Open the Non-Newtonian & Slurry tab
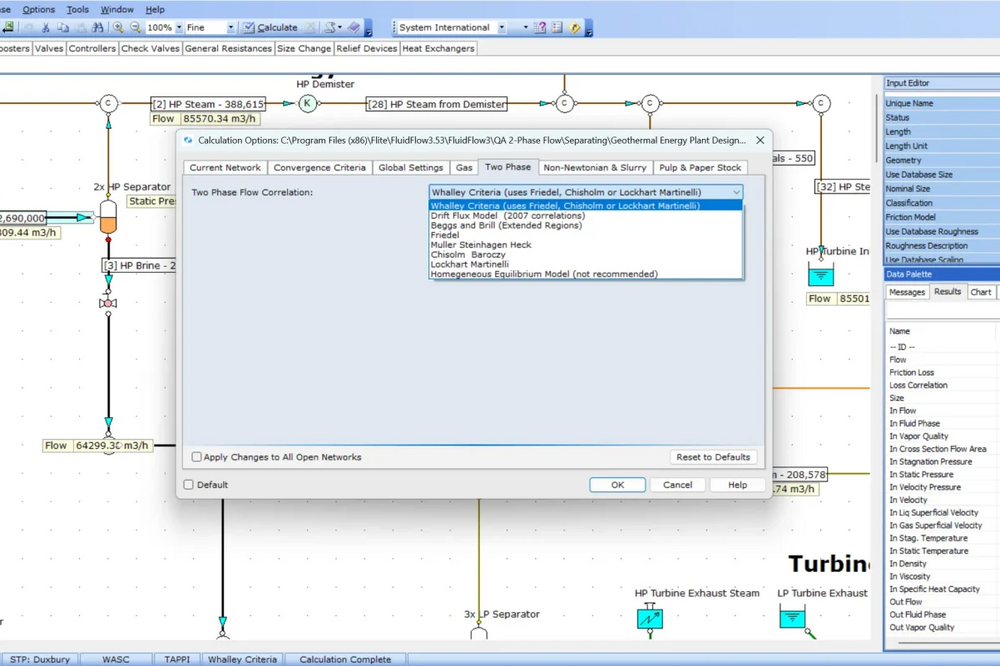The height and width of the screenshot is (666, 1000). click(x=594, y=168)
